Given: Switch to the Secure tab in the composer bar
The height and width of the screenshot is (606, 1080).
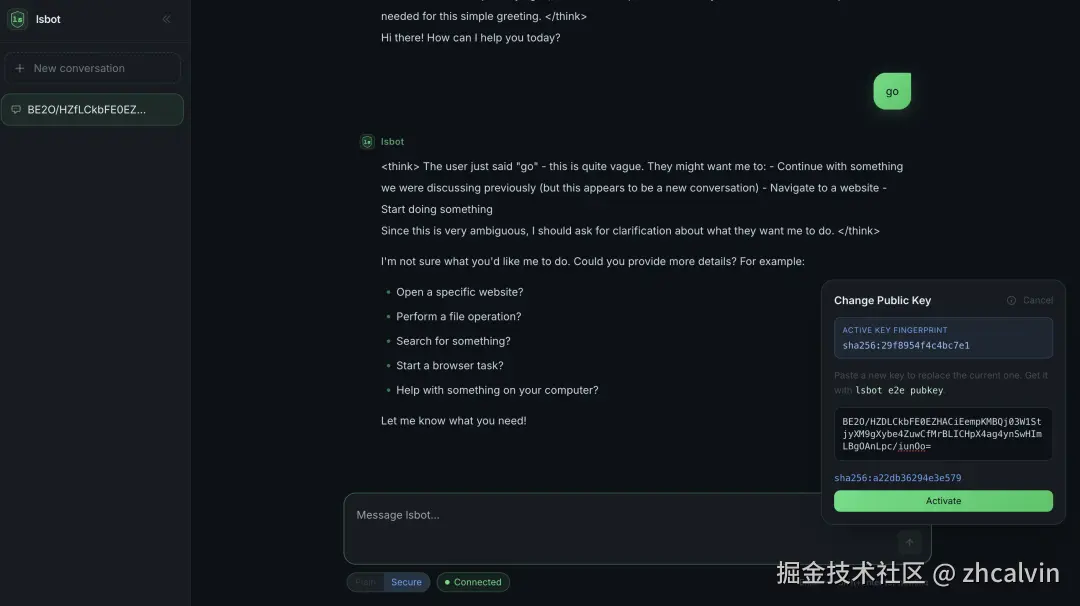Looking at the screenshot, I should tap(405, 581).
